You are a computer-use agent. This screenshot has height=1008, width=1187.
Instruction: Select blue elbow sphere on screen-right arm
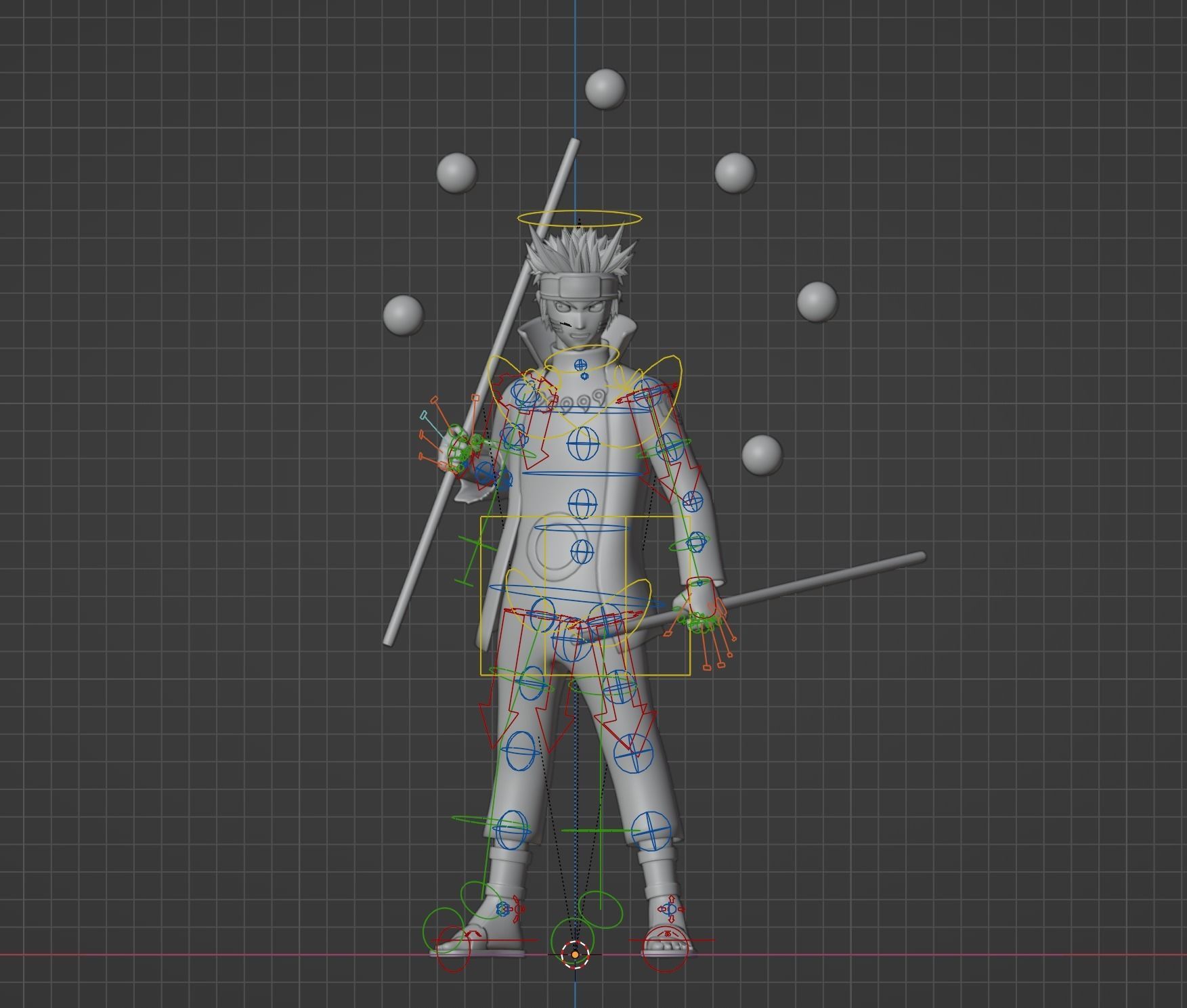tap(692, 502)
